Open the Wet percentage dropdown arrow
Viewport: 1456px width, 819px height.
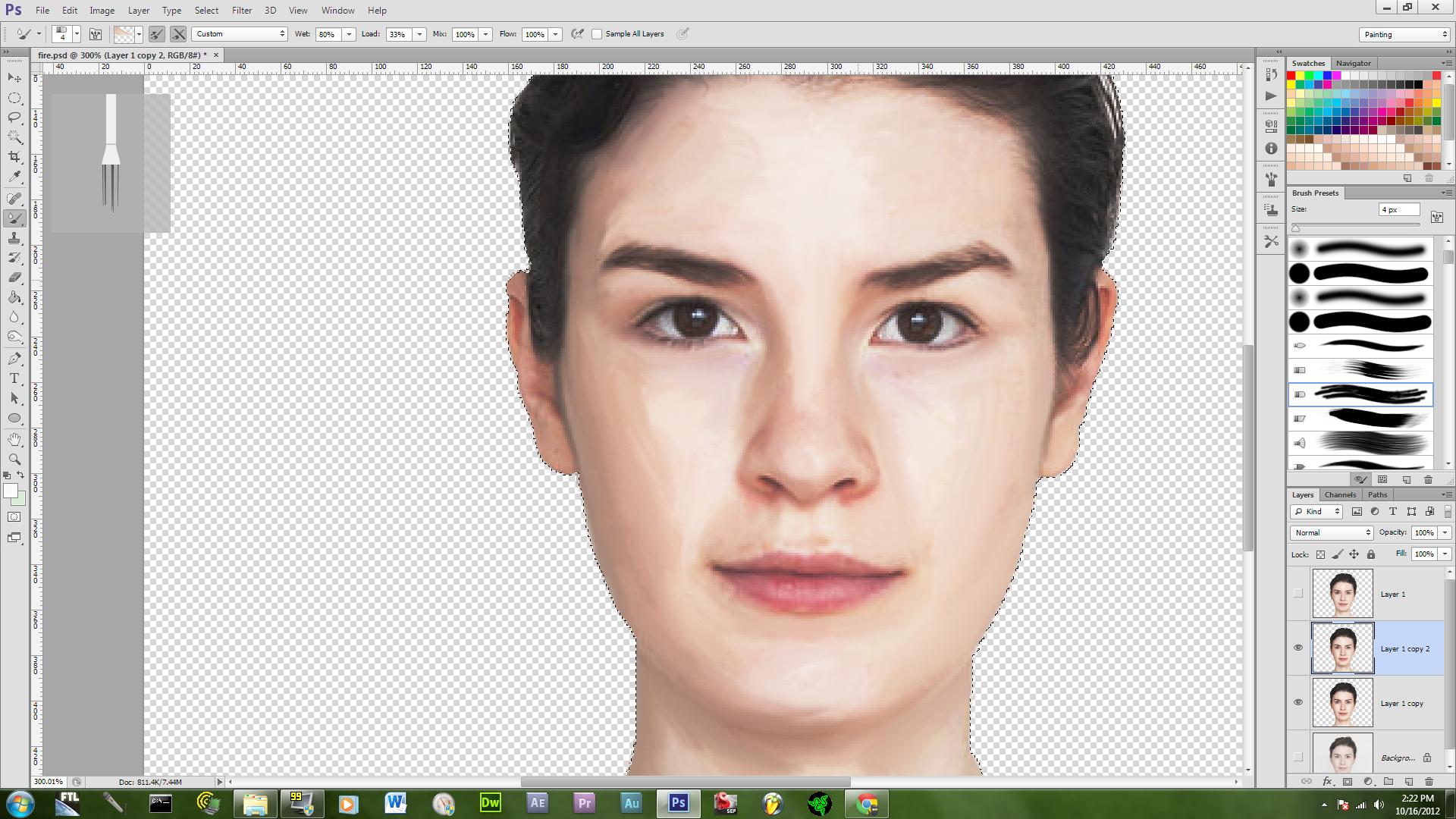349,34
